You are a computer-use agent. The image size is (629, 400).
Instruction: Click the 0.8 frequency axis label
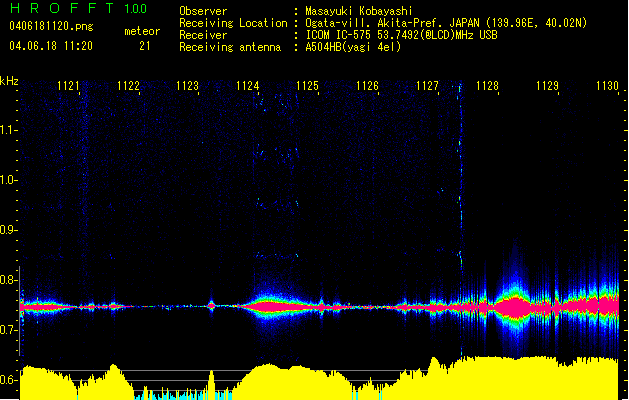pyautogui.click(x=7, y=280)
